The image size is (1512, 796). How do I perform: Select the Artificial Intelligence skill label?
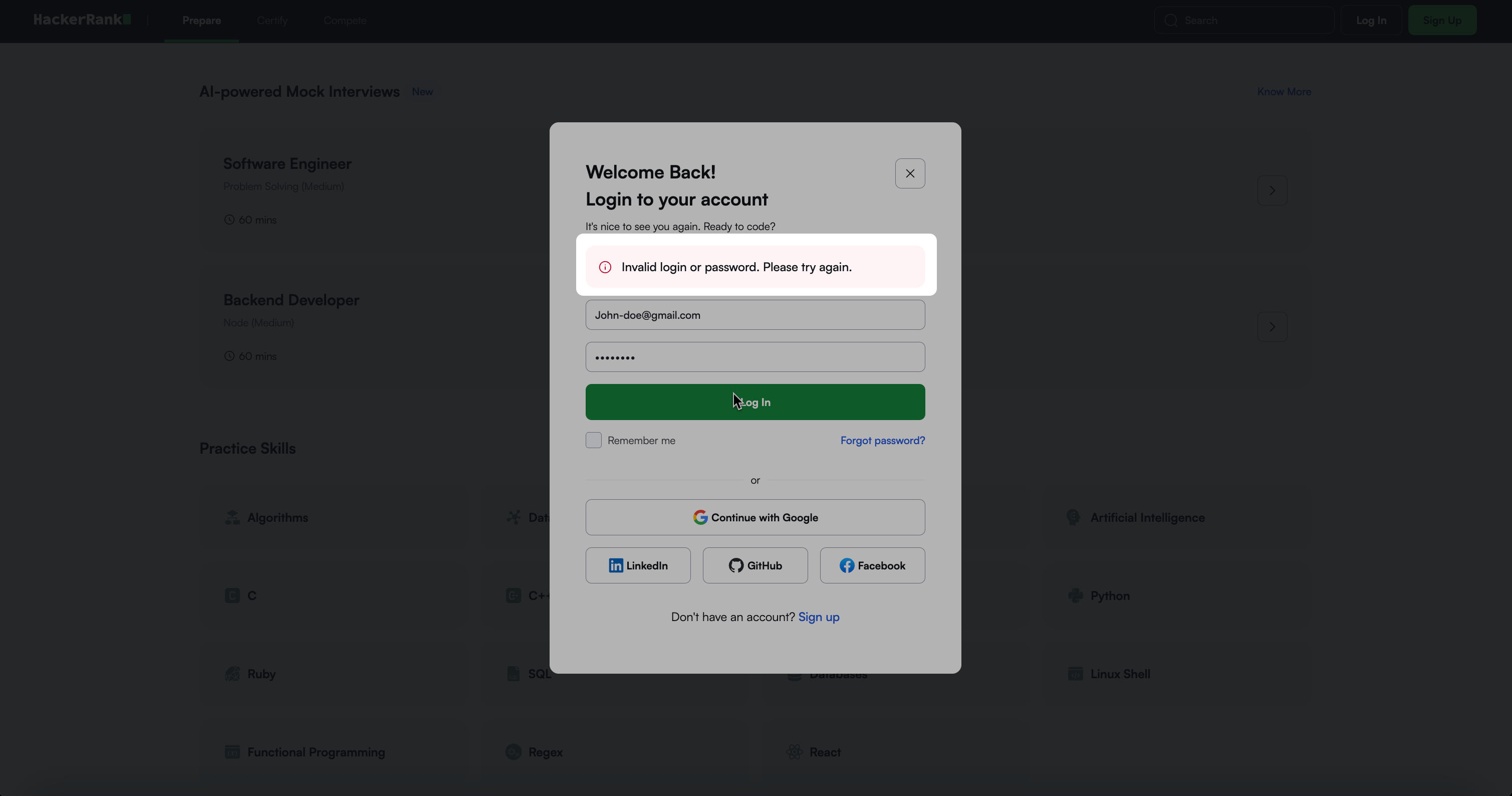coord(1147,517)
